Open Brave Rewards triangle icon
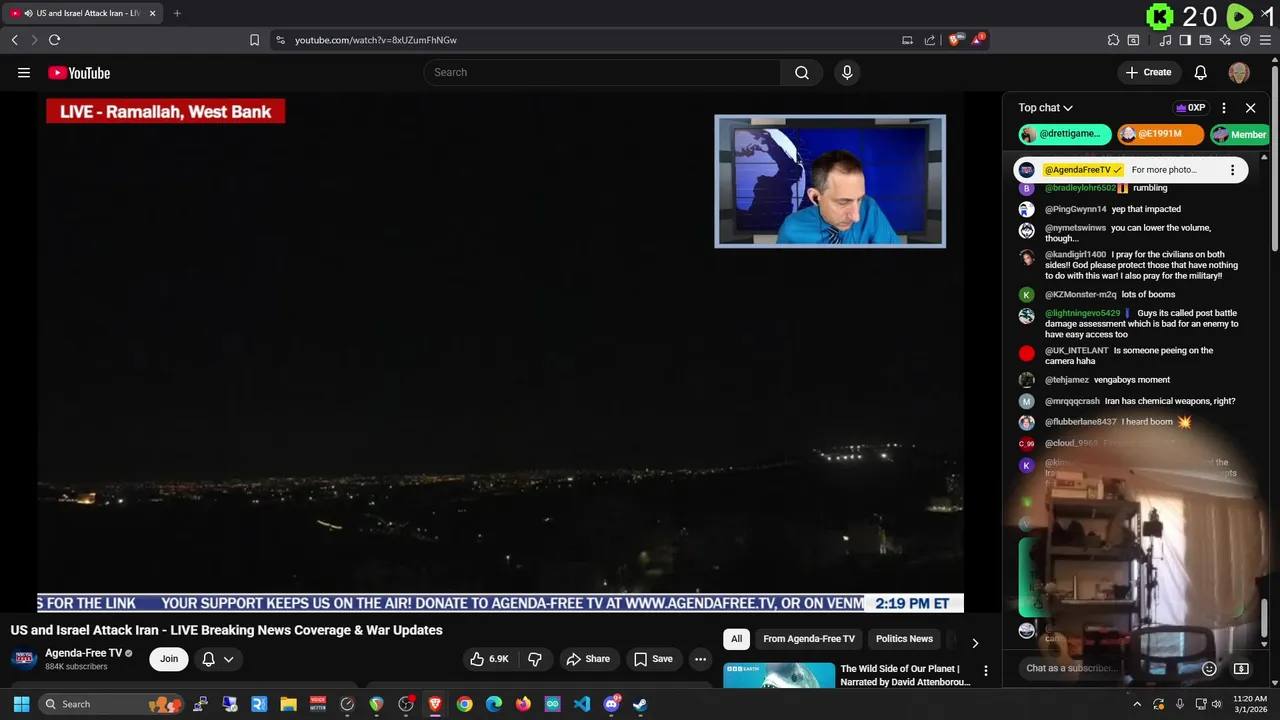 point(979,40)
